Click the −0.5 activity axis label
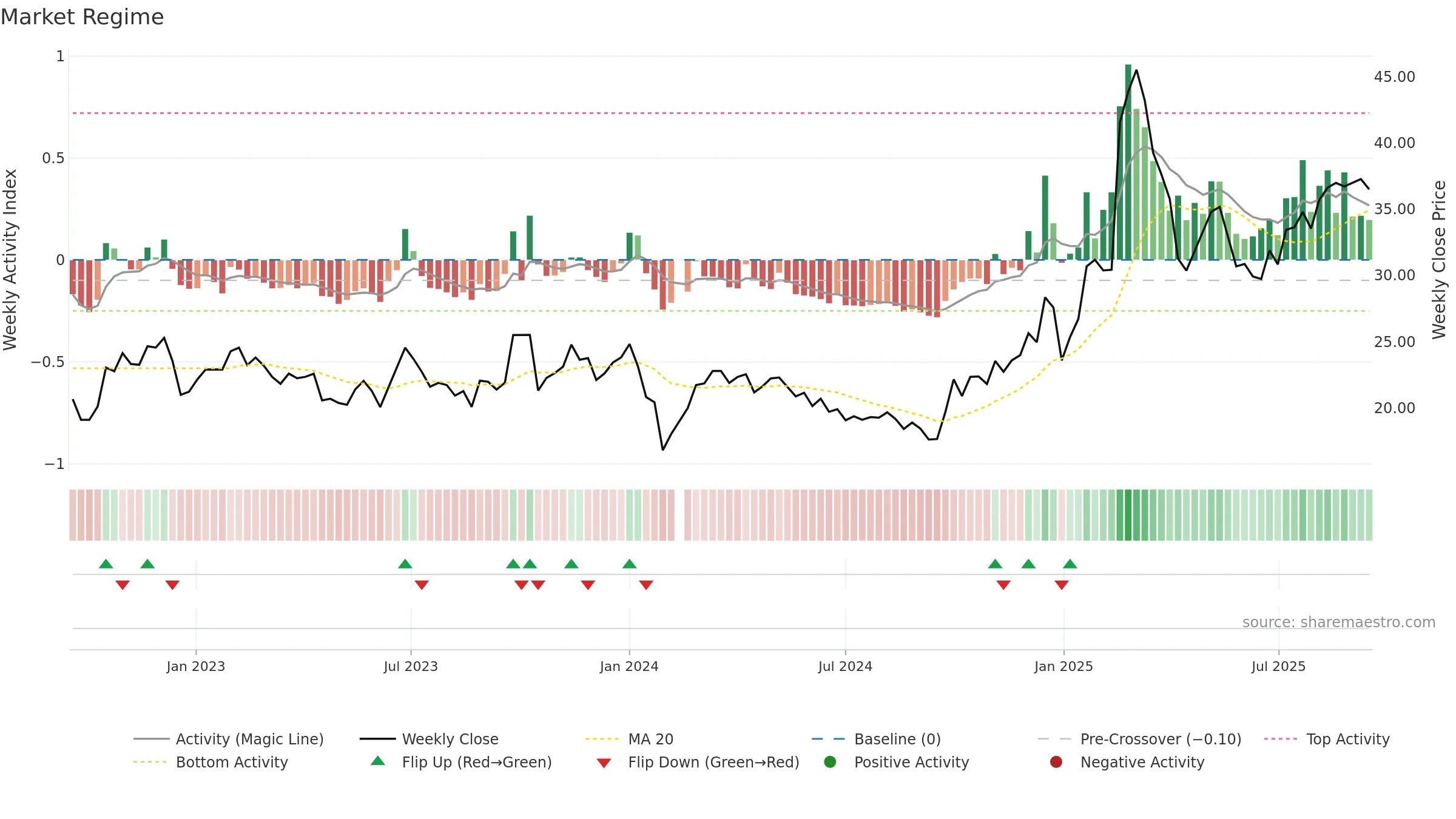The image size is (1456, 819). [47, 362]
